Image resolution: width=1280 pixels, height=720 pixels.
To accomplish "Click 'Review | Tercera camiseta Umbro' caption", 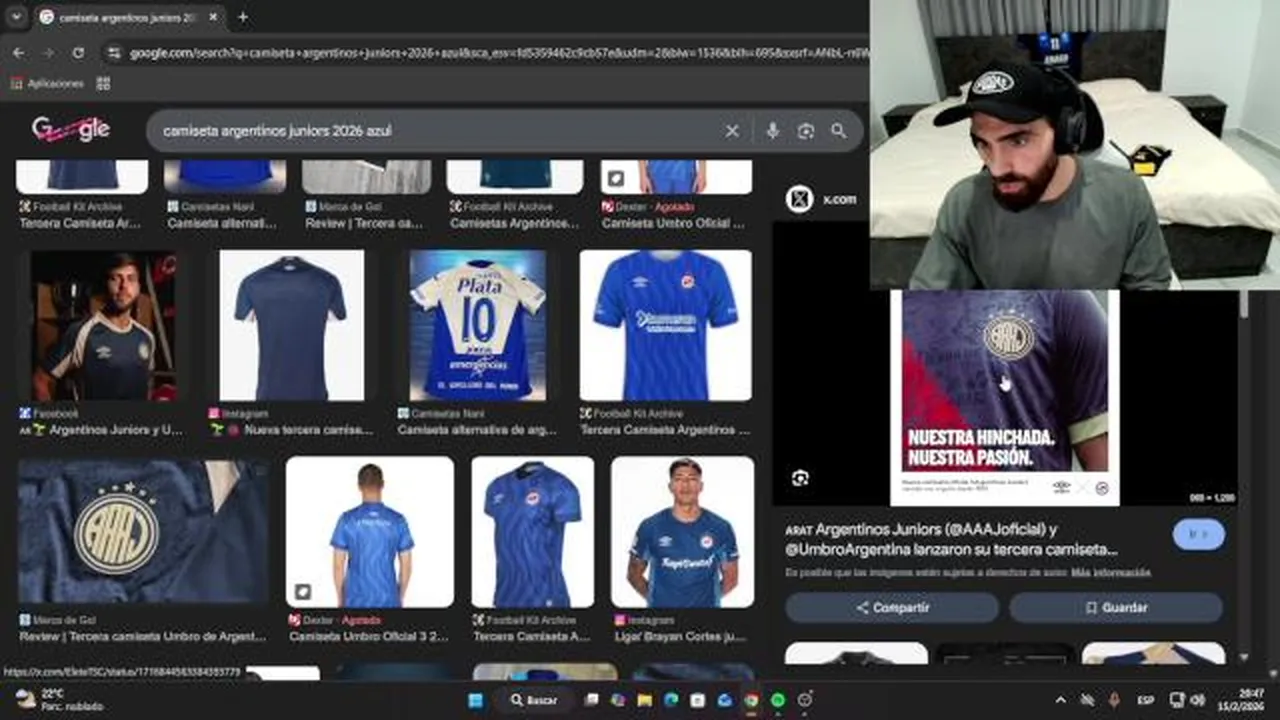I will tap(143, 637).
